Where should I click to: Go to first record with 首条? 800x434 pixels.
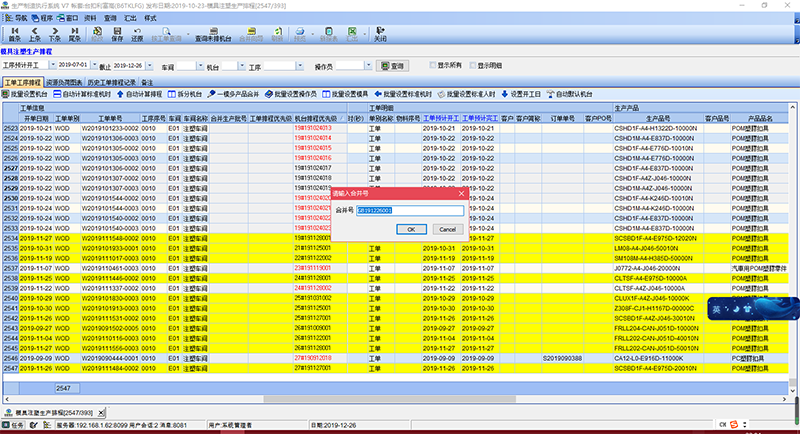(14, 34)
